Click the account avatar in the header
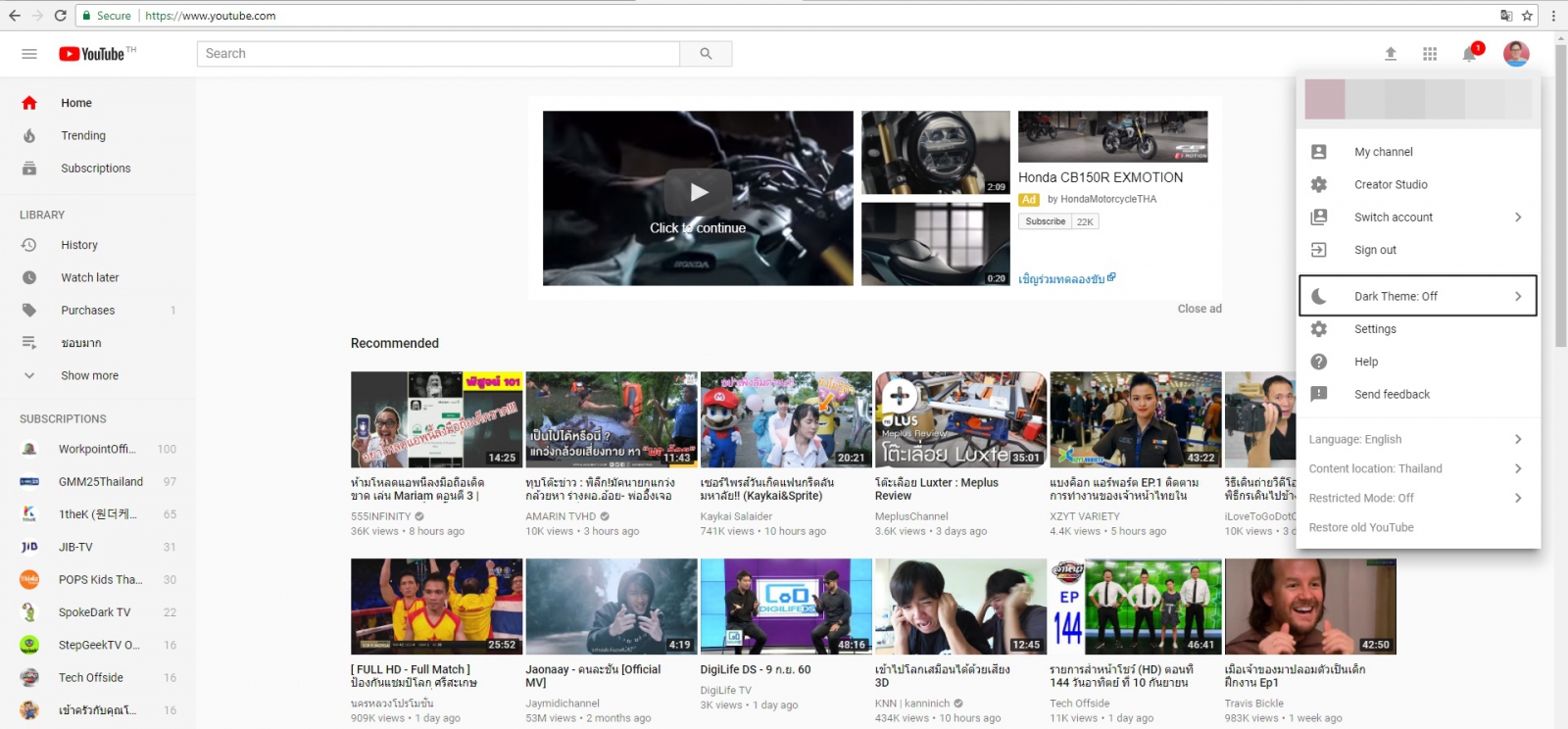The image size is (1568, 729). [x=1516, y=54]
